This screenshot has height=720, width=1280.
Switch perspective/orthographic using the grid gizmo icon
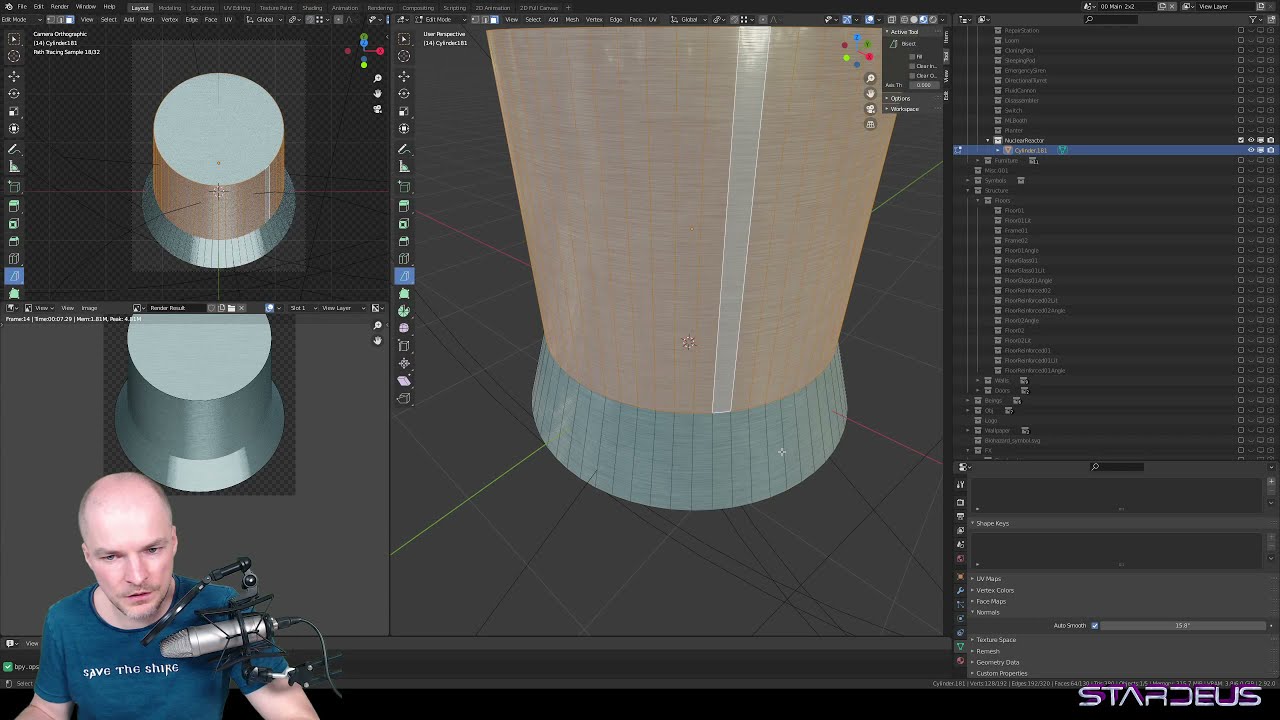pyautogui.click(x=870, y=124)
